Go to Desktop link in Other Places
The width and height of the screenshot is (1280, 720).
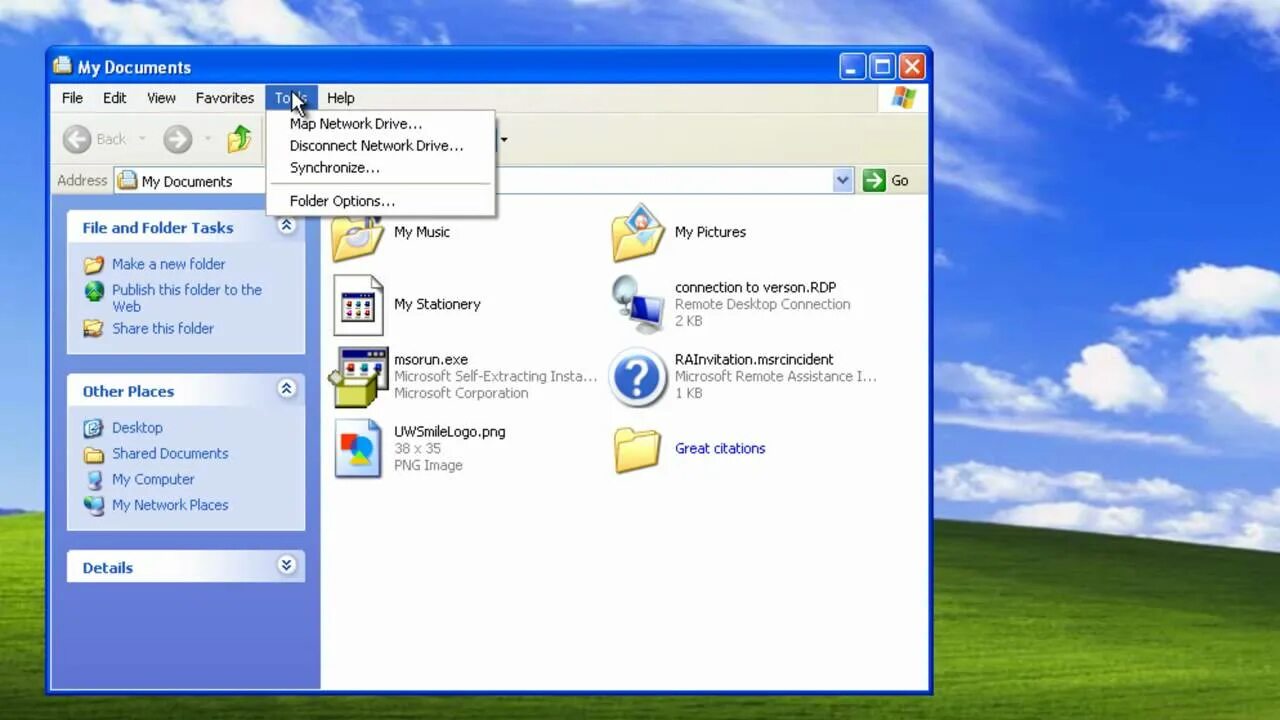tap(137, 427)
